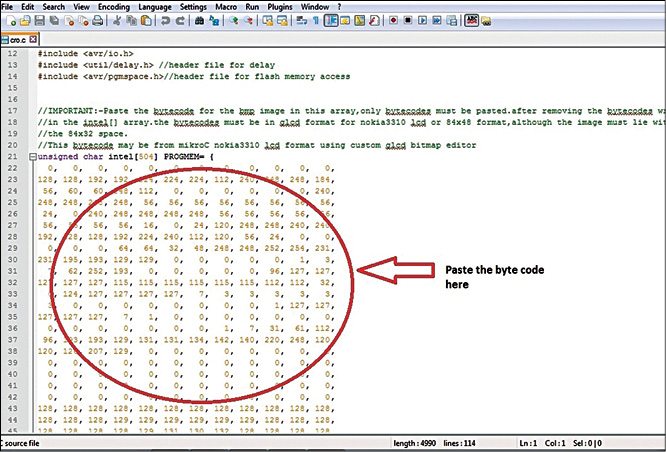
Task: Open the Language menu
Action: (160, 6)
